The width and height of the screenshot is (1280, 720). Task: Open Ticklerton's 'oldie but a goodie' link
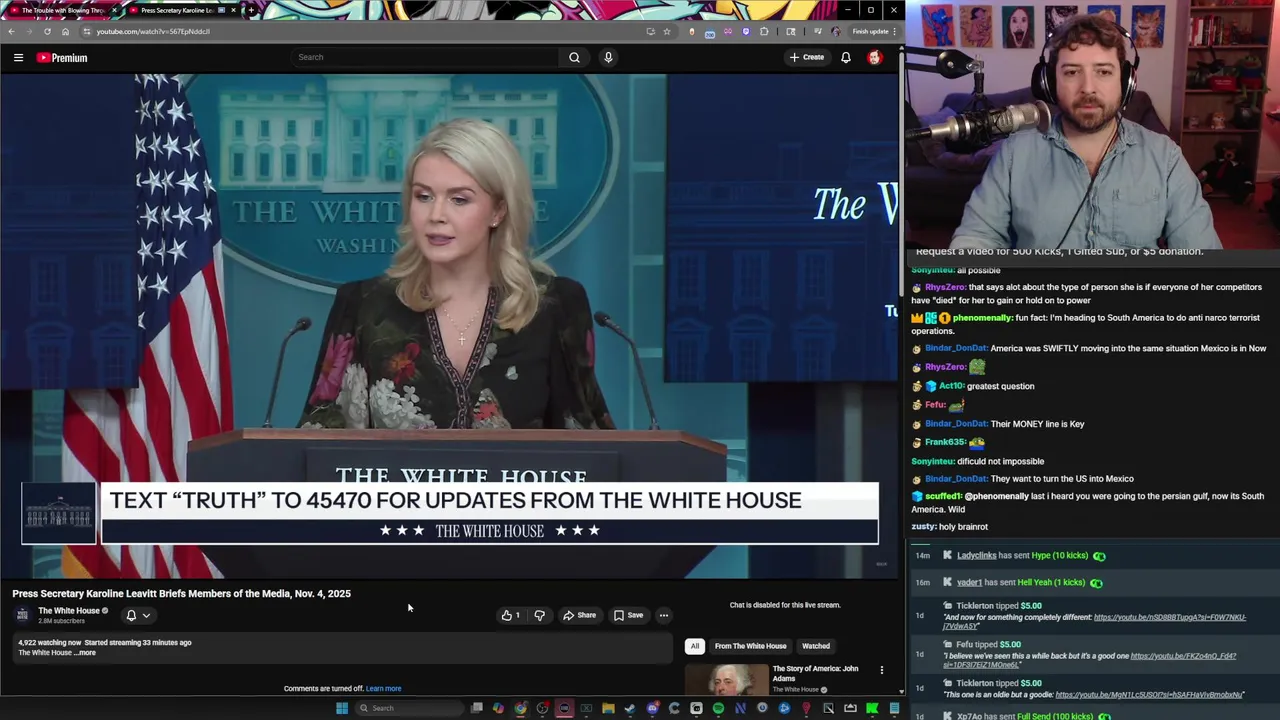[1150, 694]
